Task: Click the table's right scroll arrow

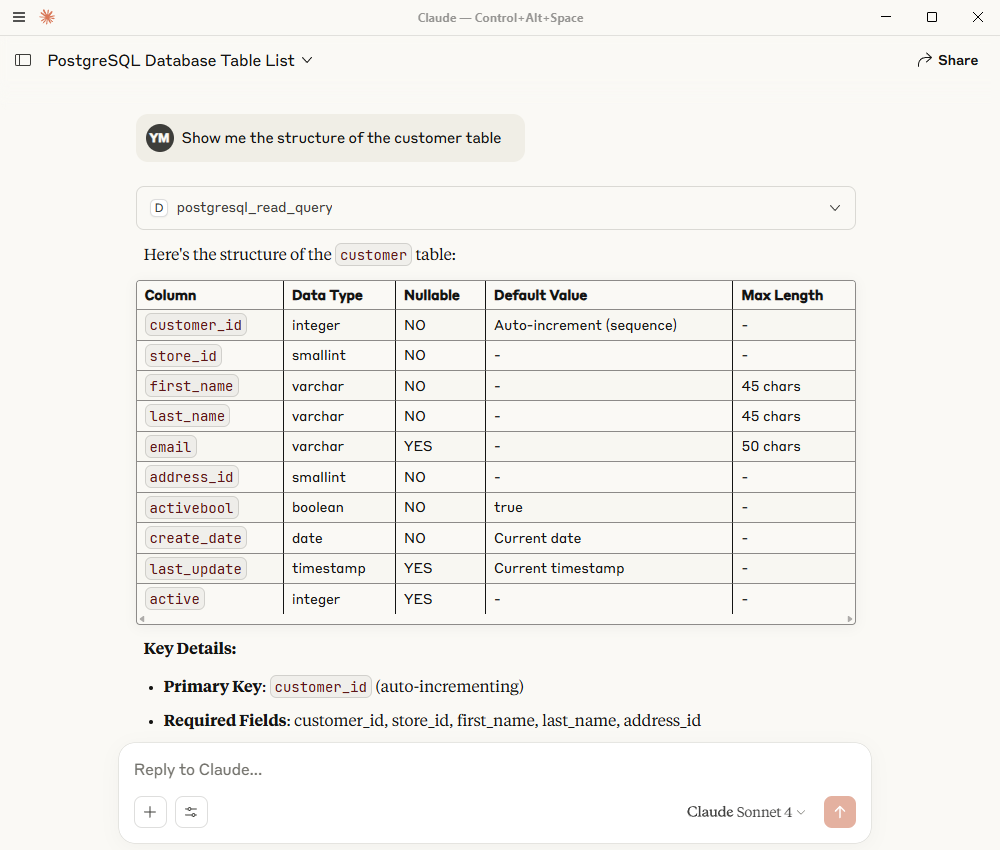Action: click(x=849, y=619)
